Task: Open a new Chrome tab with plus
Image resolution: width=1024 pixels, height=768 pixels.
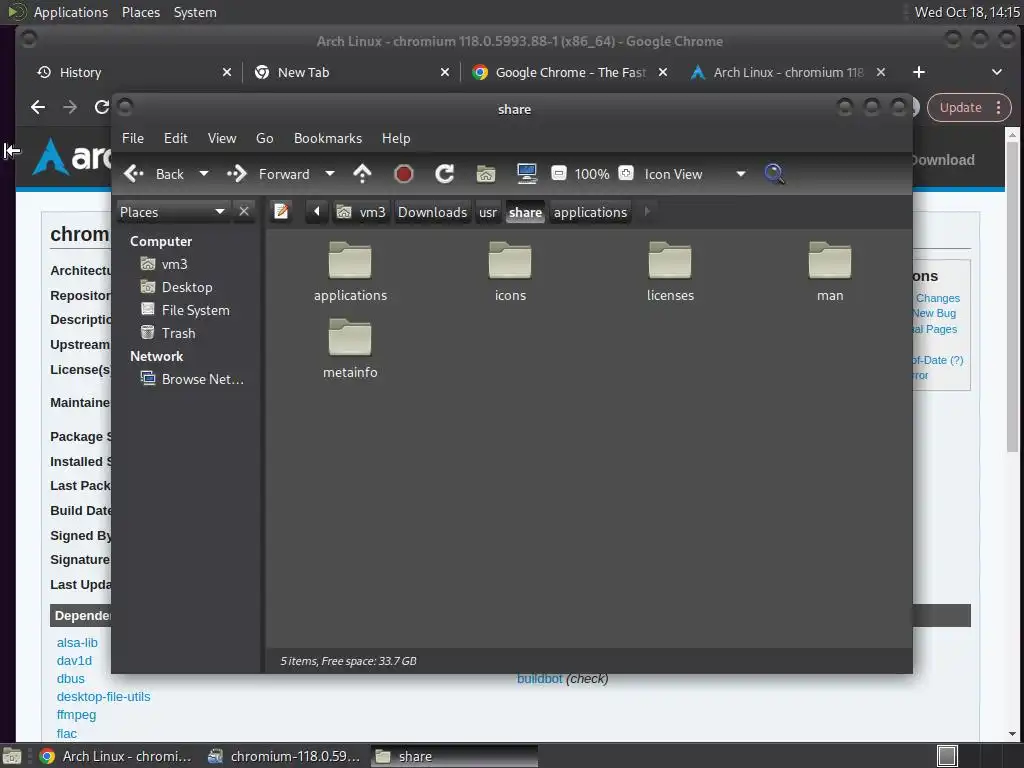Action: point(919,72)
